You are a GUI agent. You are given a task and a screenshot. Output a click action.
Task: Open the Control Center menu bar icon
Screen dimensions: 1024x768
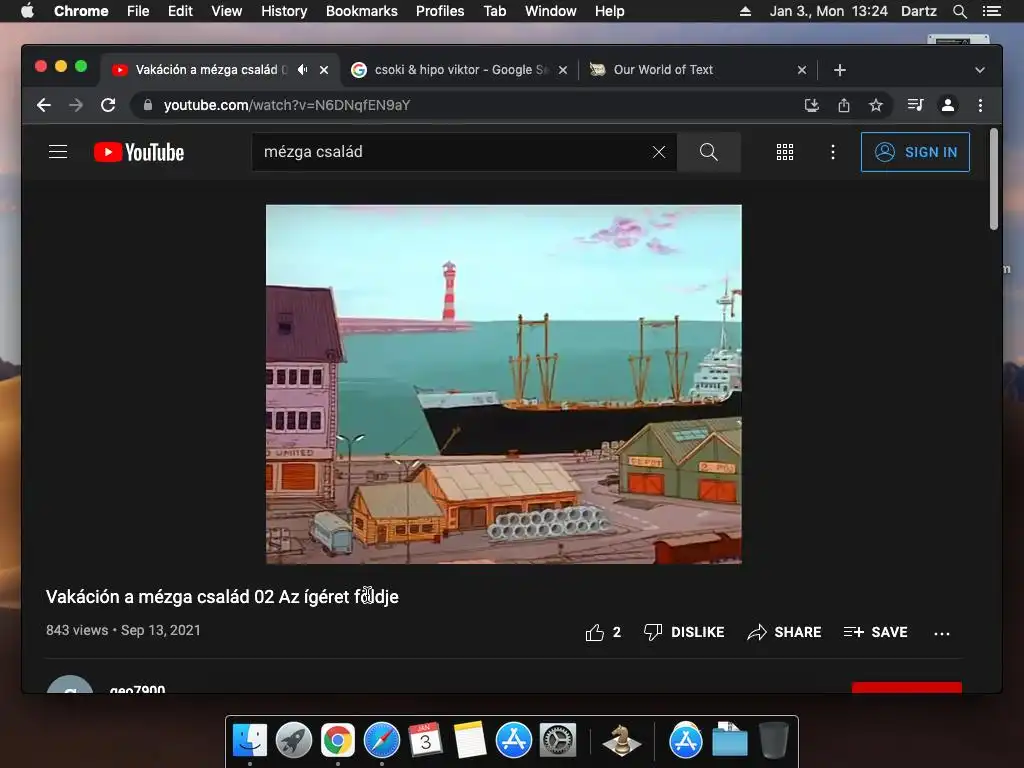[991, 11]
